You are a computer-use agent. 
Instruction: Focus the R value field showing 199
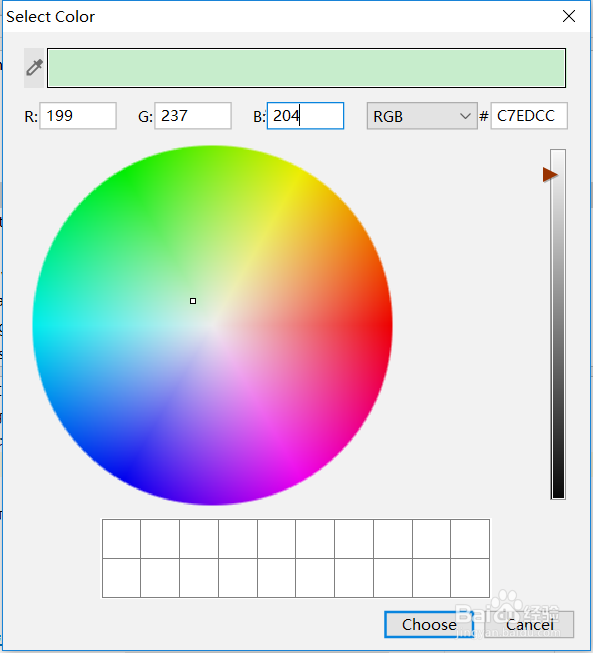coord(78,116)
